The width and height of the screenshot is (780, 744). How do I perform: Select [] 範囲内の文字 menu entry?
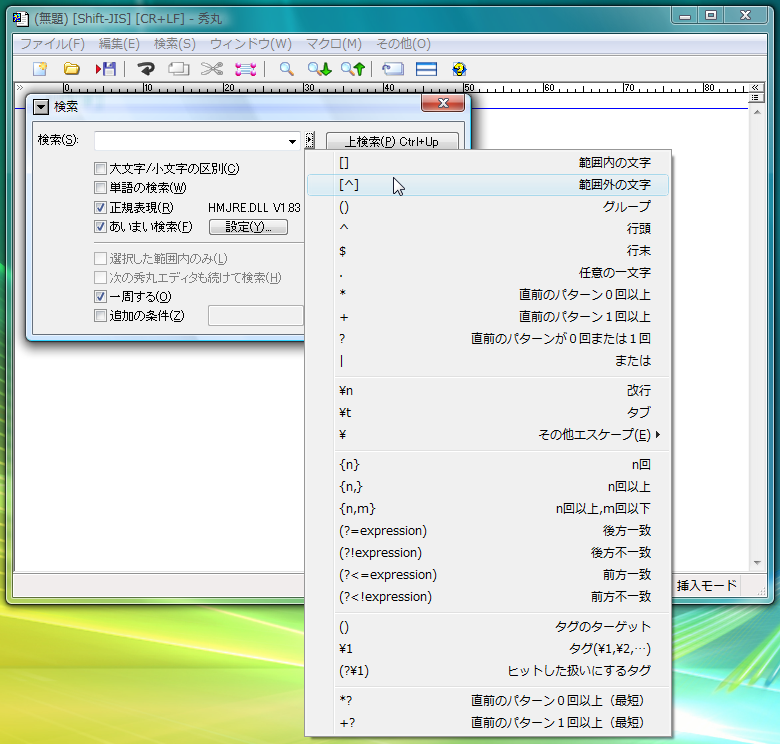(x=488, y=163)
